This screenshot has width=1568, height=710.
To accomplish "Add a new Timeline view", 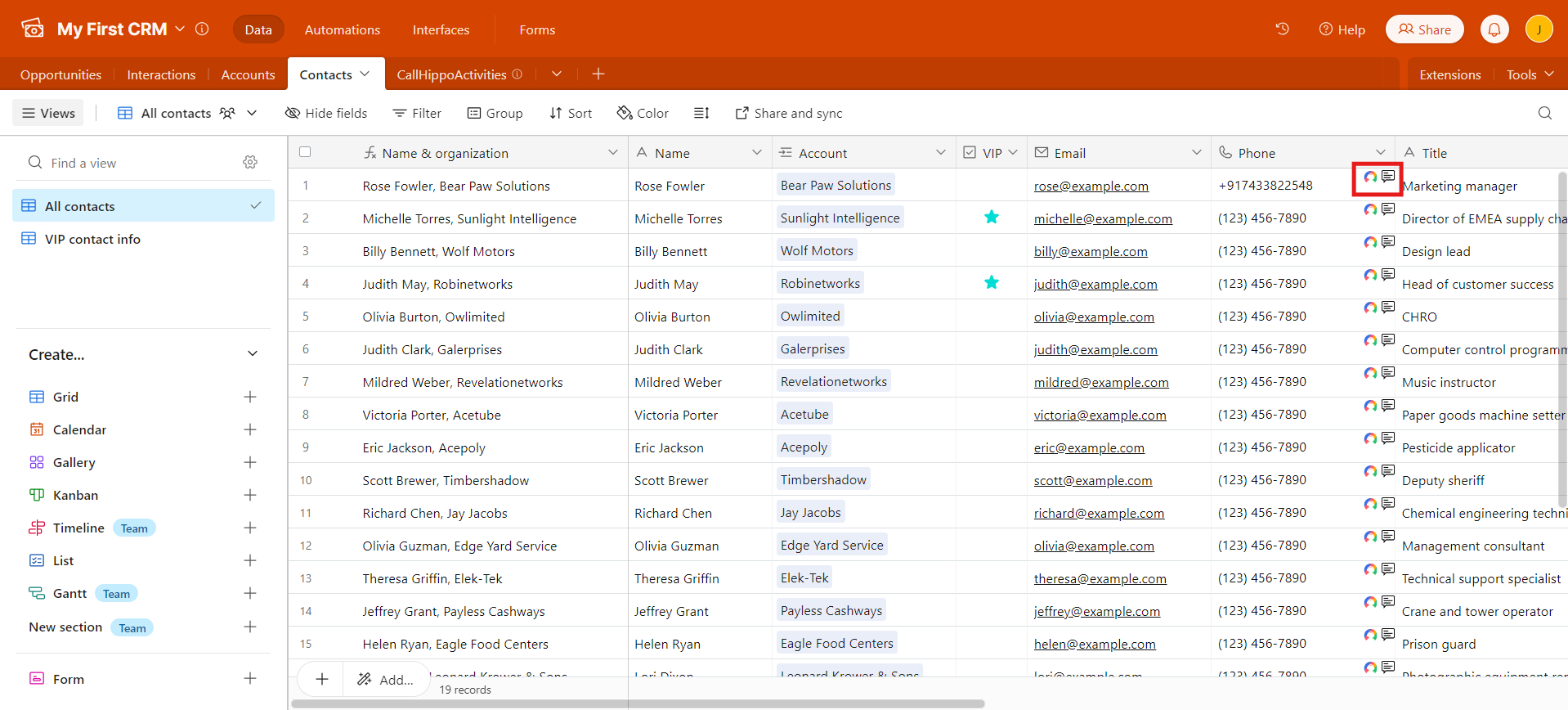I will [250, 528].
